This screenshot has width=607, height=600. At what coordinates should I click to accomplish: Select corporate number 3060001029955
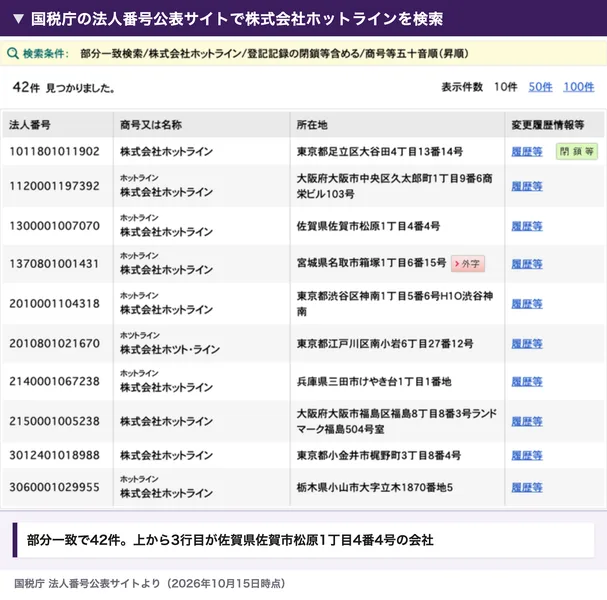54,487
